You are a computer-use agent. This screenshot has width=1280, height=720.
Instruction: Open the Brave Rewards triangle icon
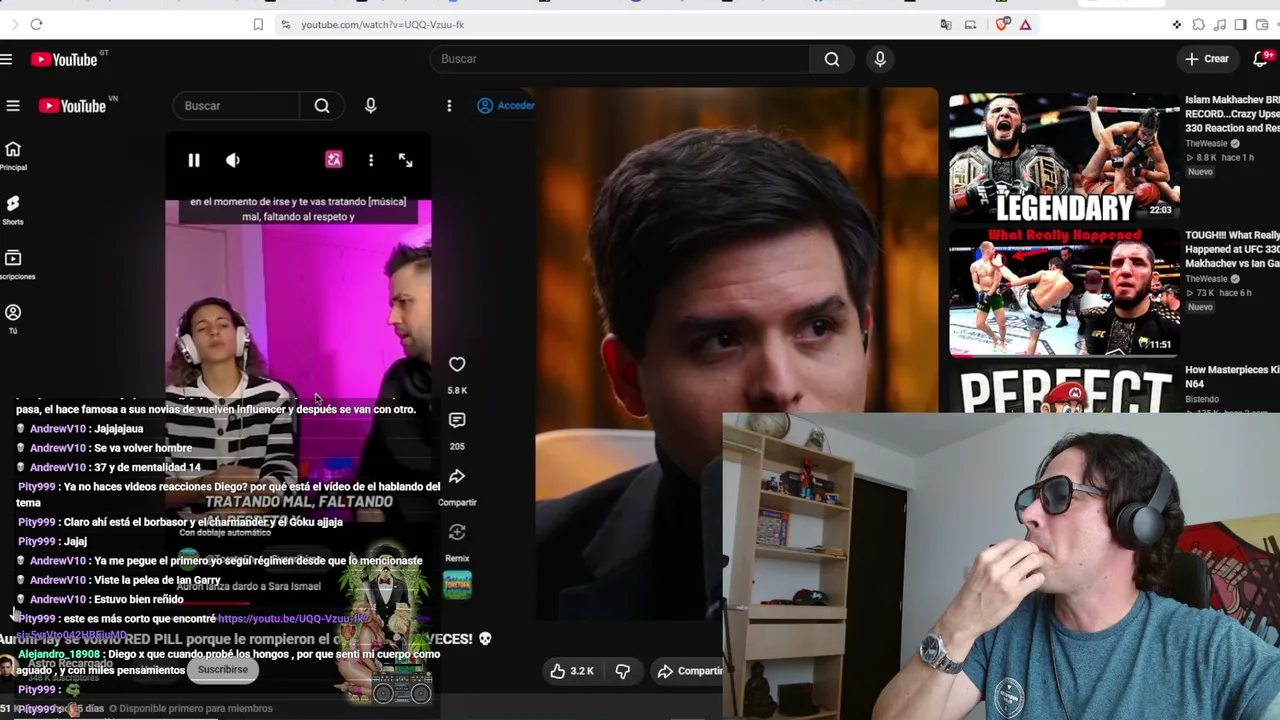(1025, 24)
